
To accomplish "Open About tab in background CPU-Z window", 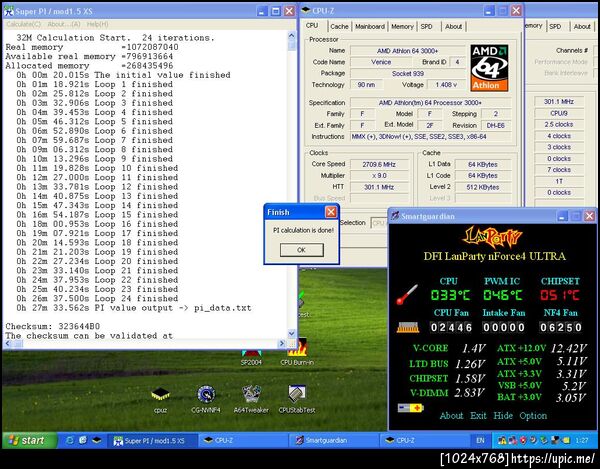I will coord(582,26).
